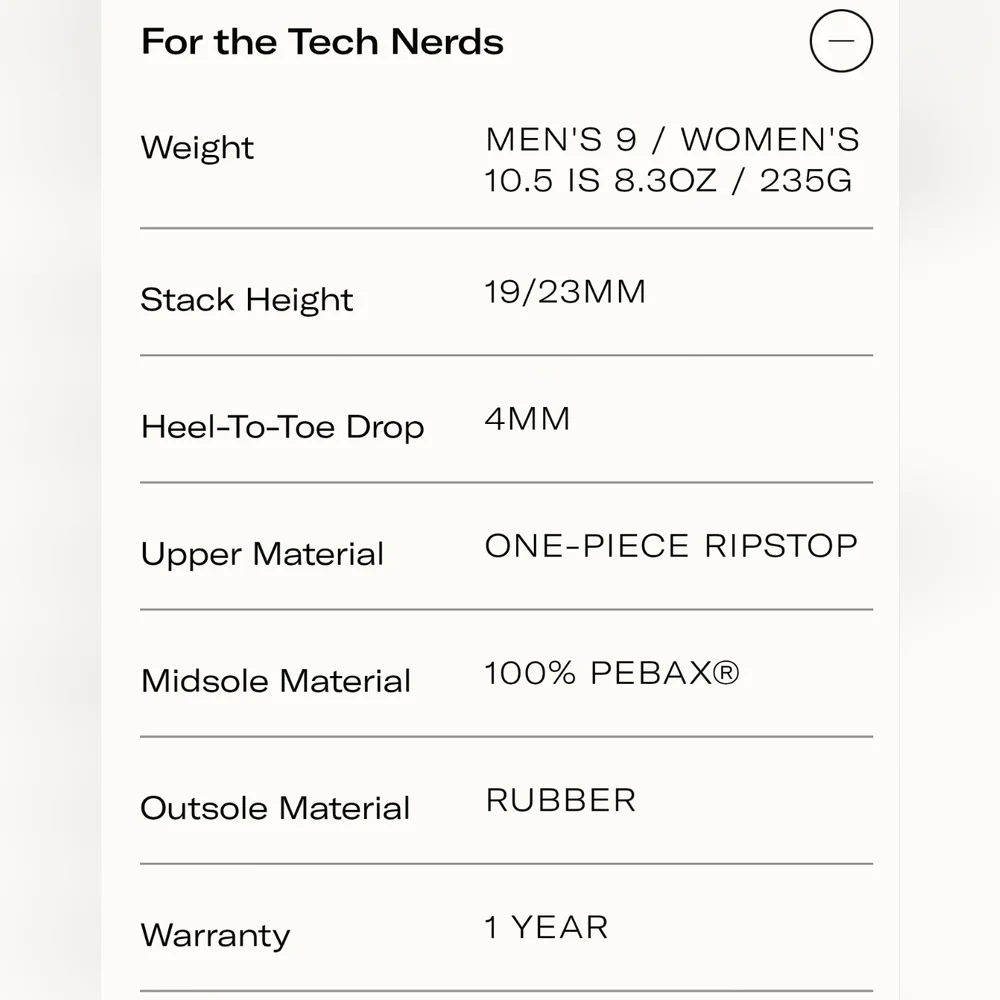Click the 235G weight text
The image size is (1000, 1000).
(x=805, y=180)
